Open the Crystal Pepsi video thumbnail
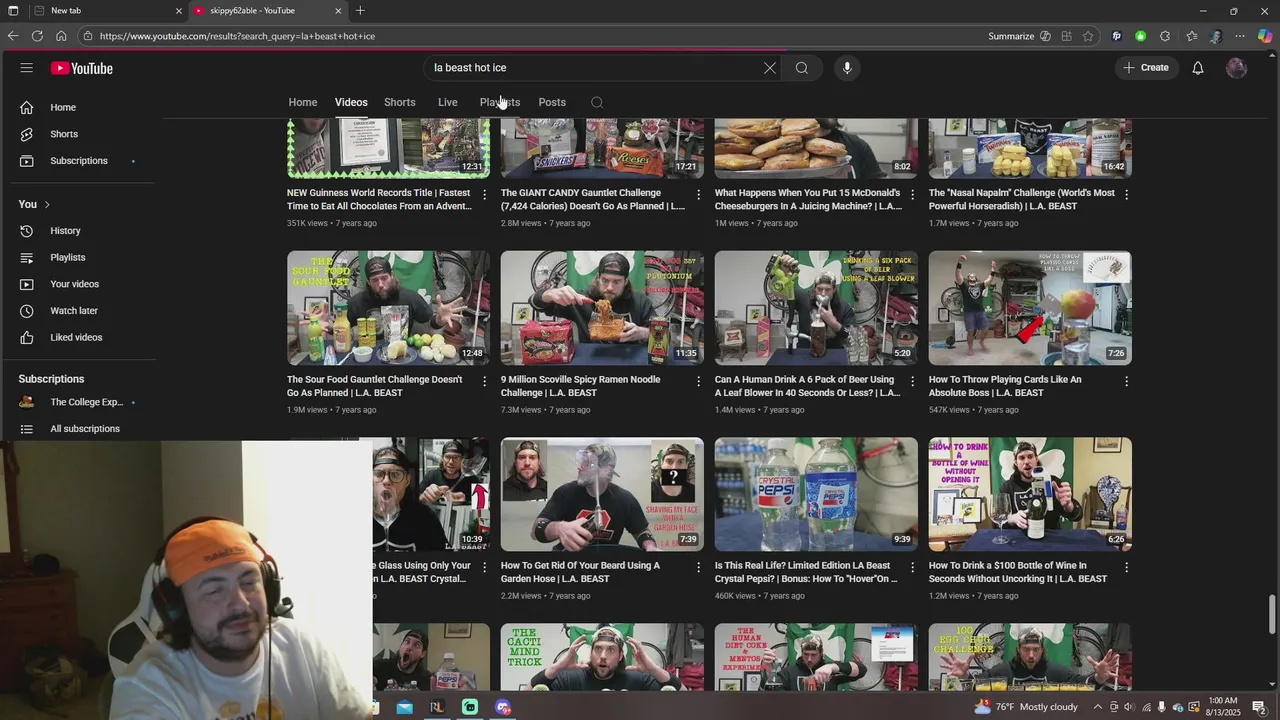Screen dimensions: 1280x720 816,494
